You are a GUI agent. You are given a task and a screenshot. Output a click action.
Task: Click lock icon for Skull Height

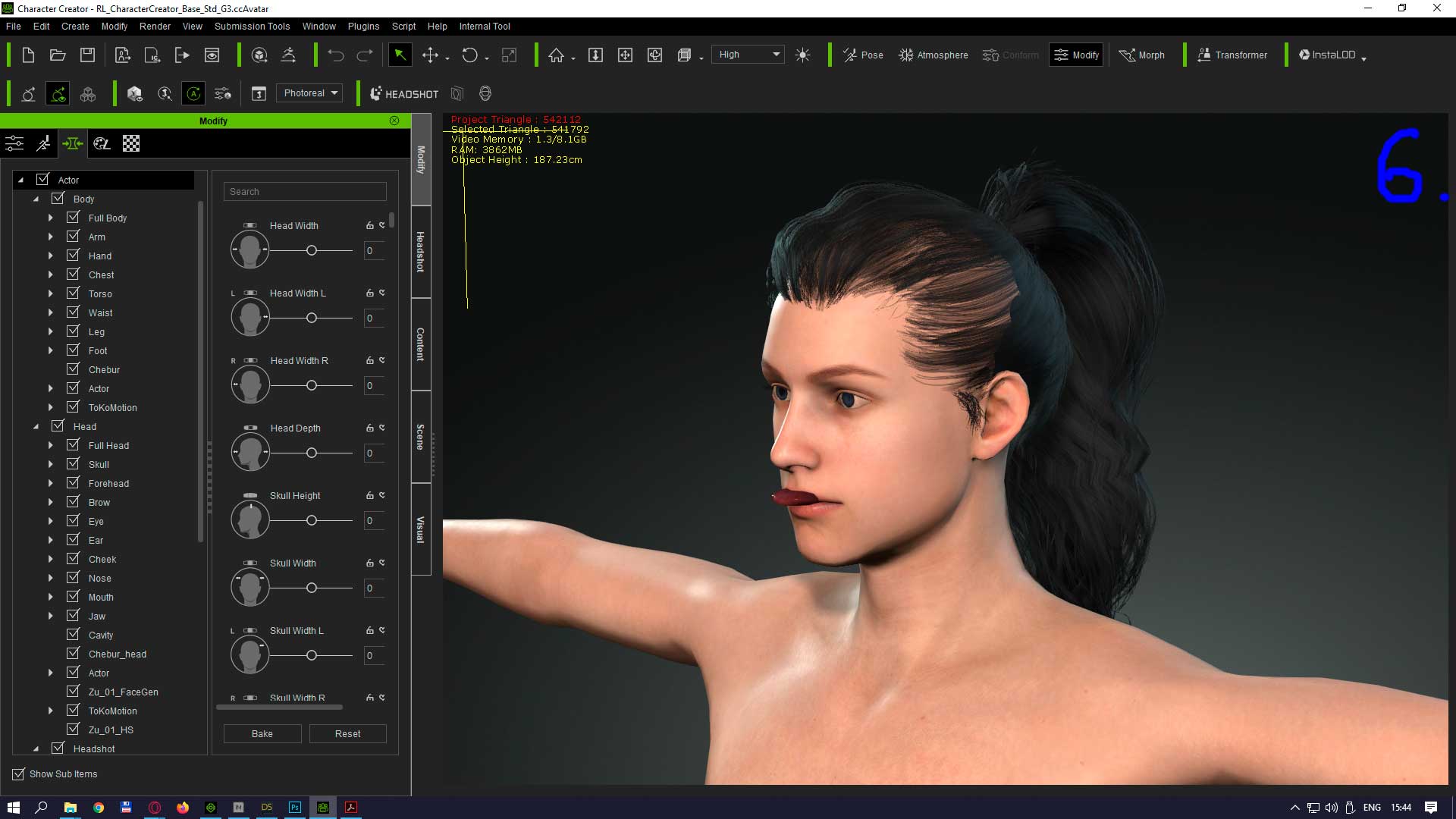(369, 495)
